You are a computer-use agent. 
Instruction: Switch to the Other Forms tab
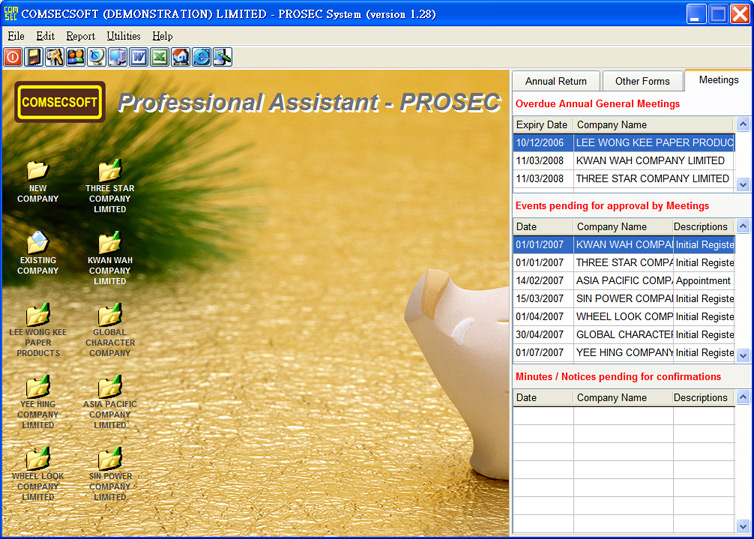[642, 81]
